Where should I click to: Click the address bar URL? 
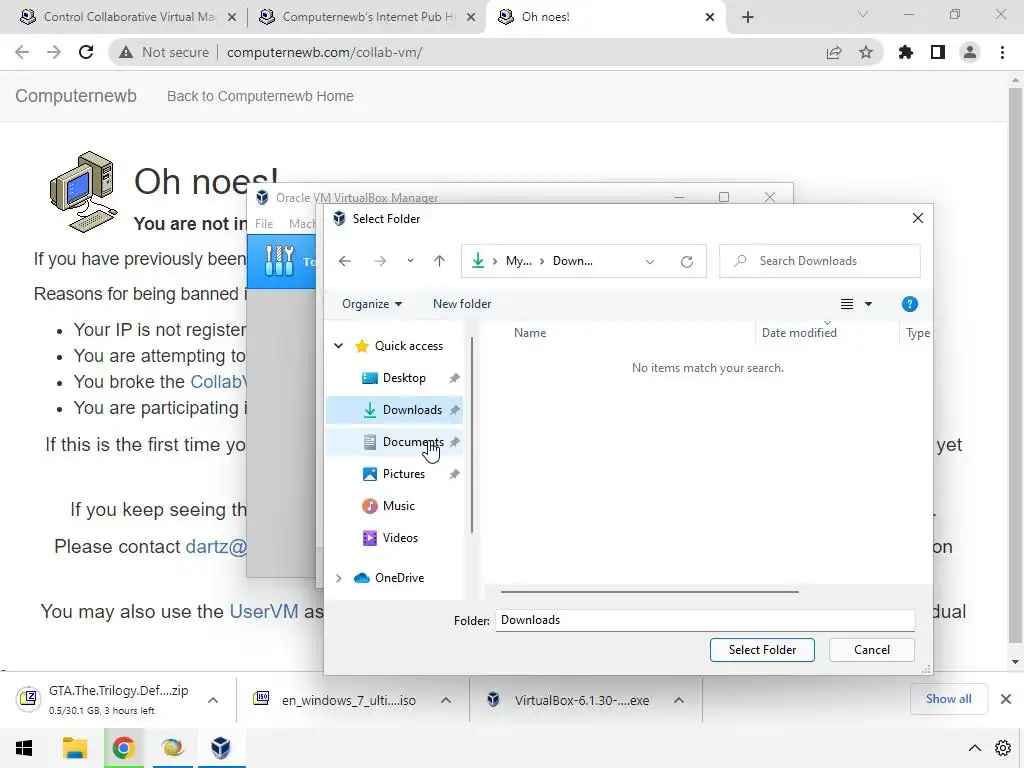click(x=325, y=52)
